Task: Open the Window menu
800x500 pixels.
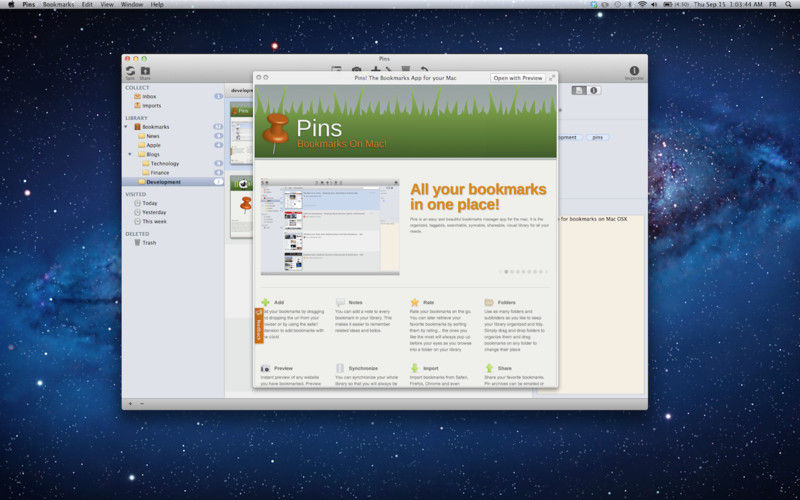Action: [132, 4]
